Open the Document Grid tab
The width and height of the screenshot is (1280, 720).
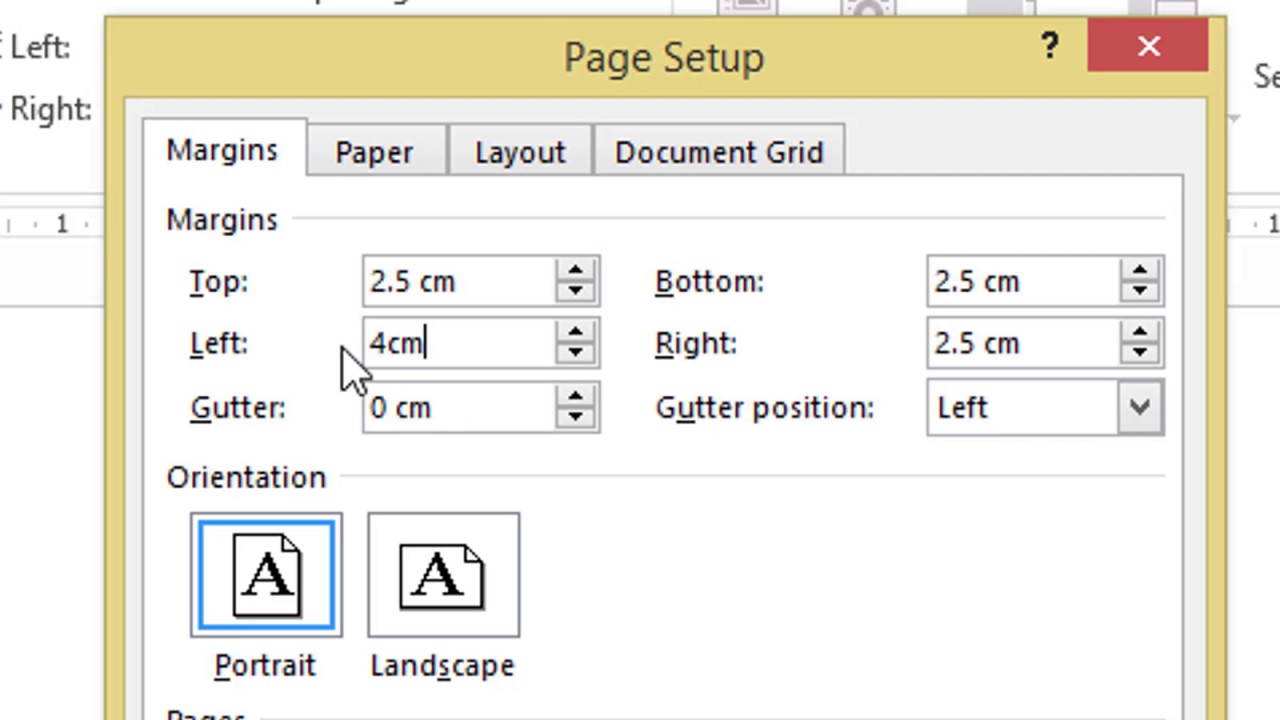click(719, 152)
